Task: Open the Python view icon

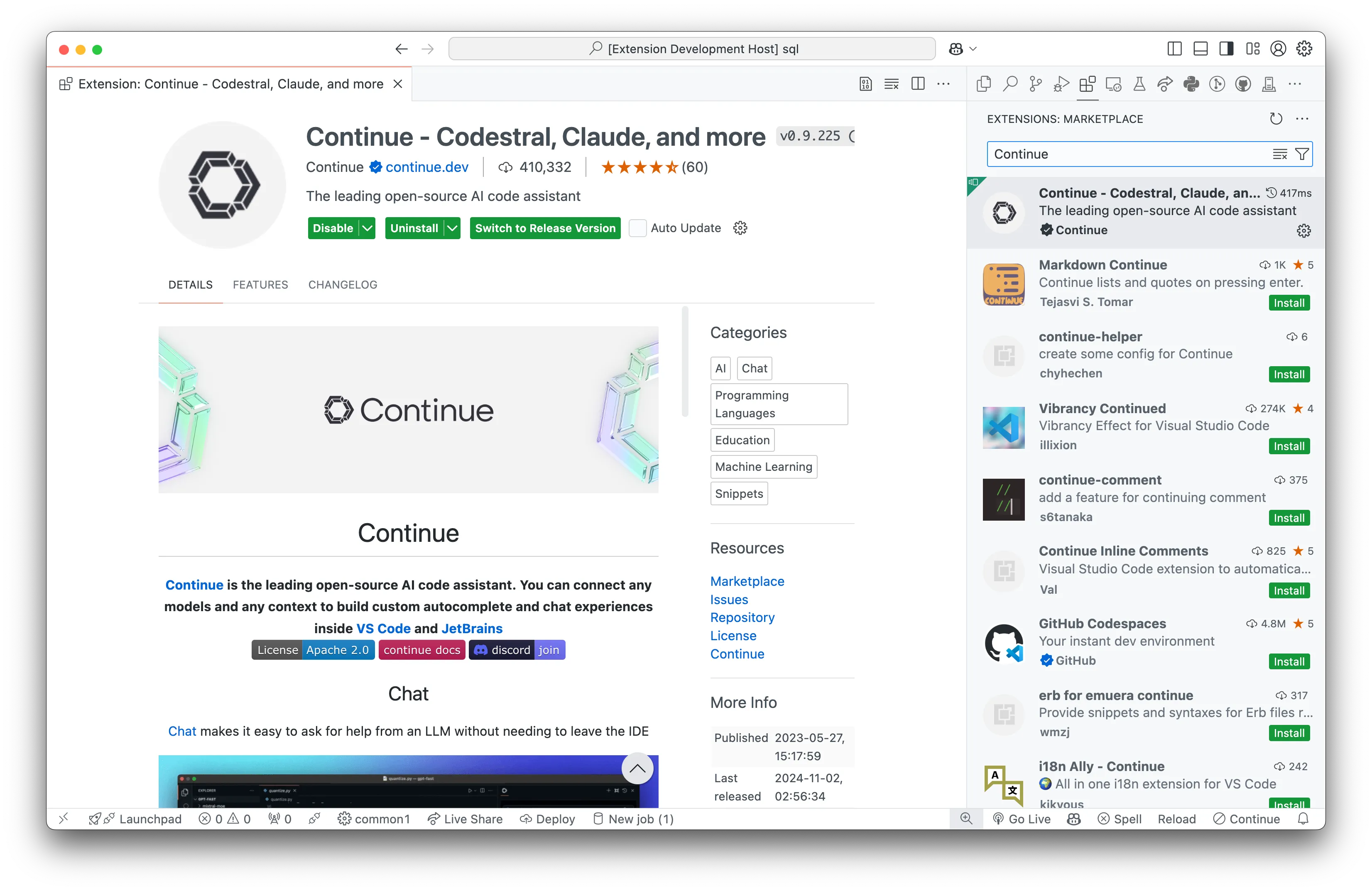Action: [x=1191, y=84]
